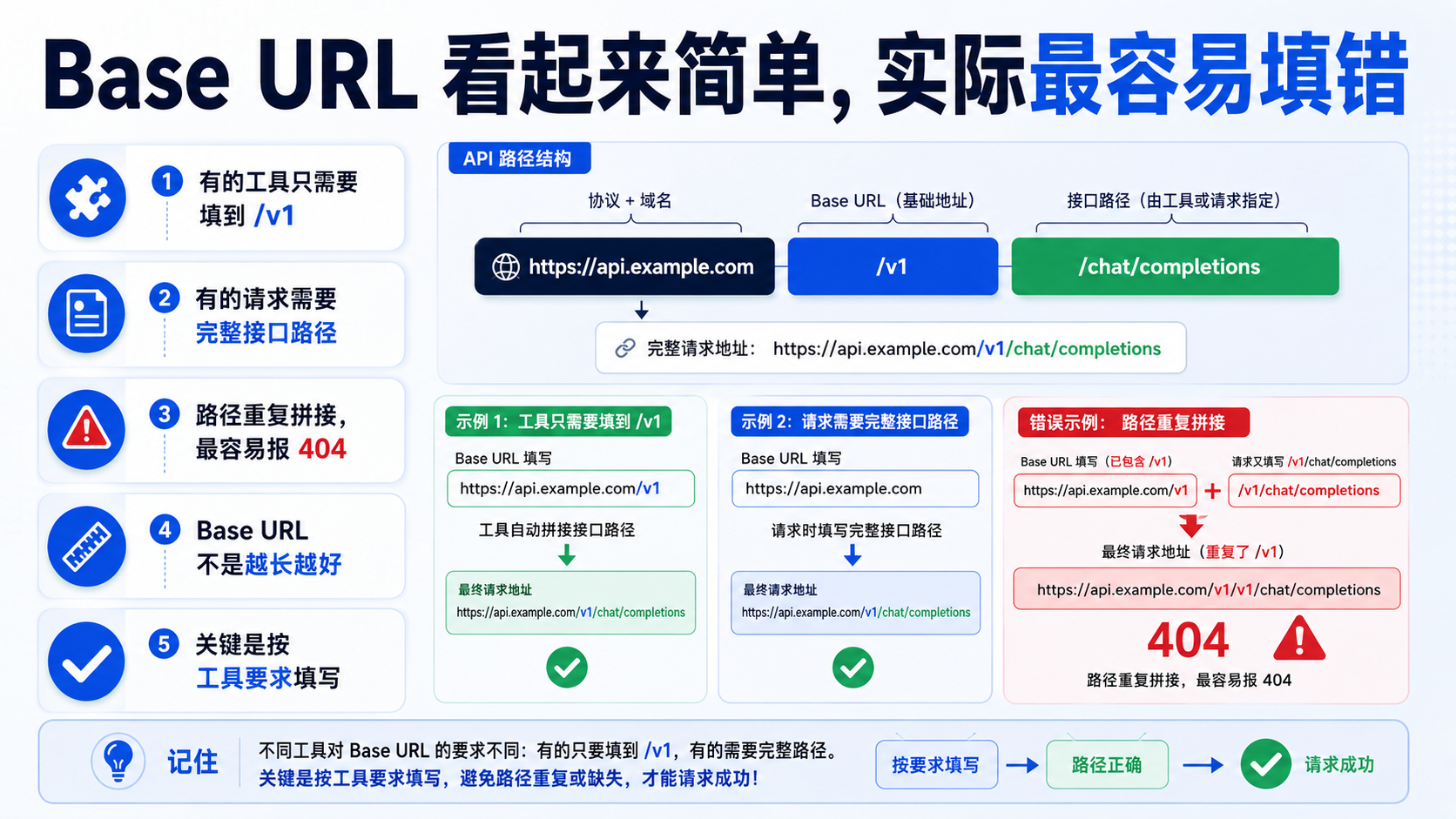Click the label 协议 + 域名
Screen dimensions: 1456x819
click(x=630, y=200)
